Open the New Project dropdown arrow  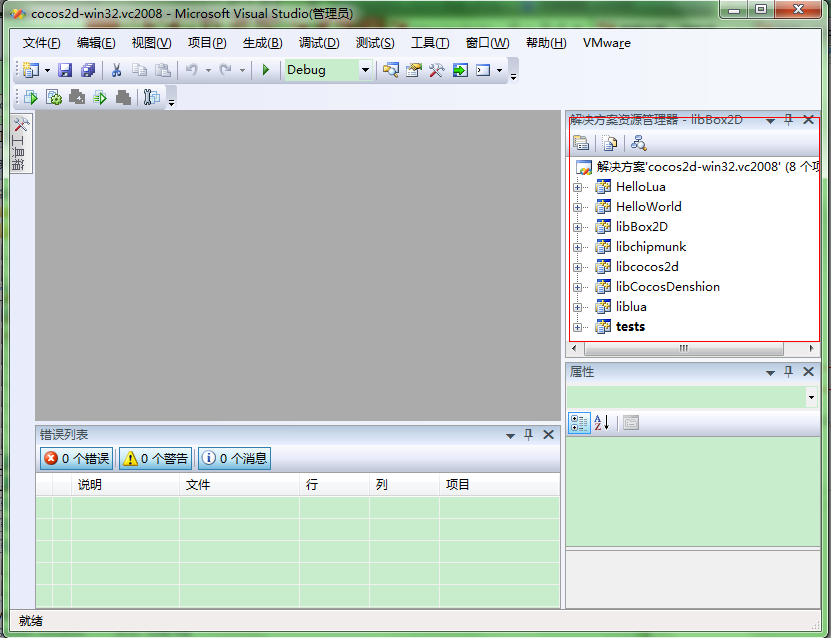47,70
